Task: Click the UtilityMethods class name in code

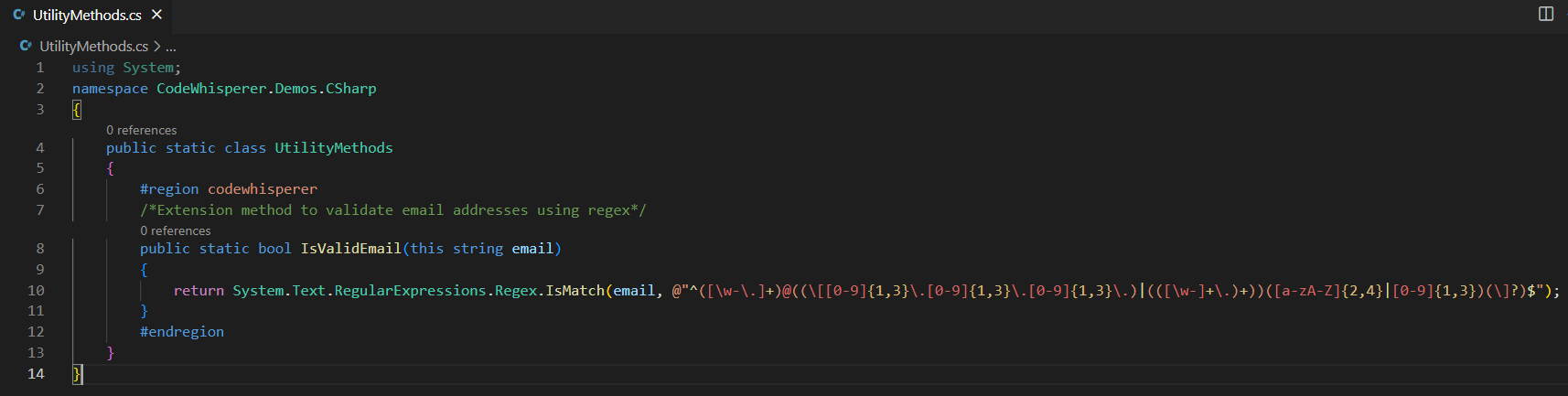Action: 333,147
